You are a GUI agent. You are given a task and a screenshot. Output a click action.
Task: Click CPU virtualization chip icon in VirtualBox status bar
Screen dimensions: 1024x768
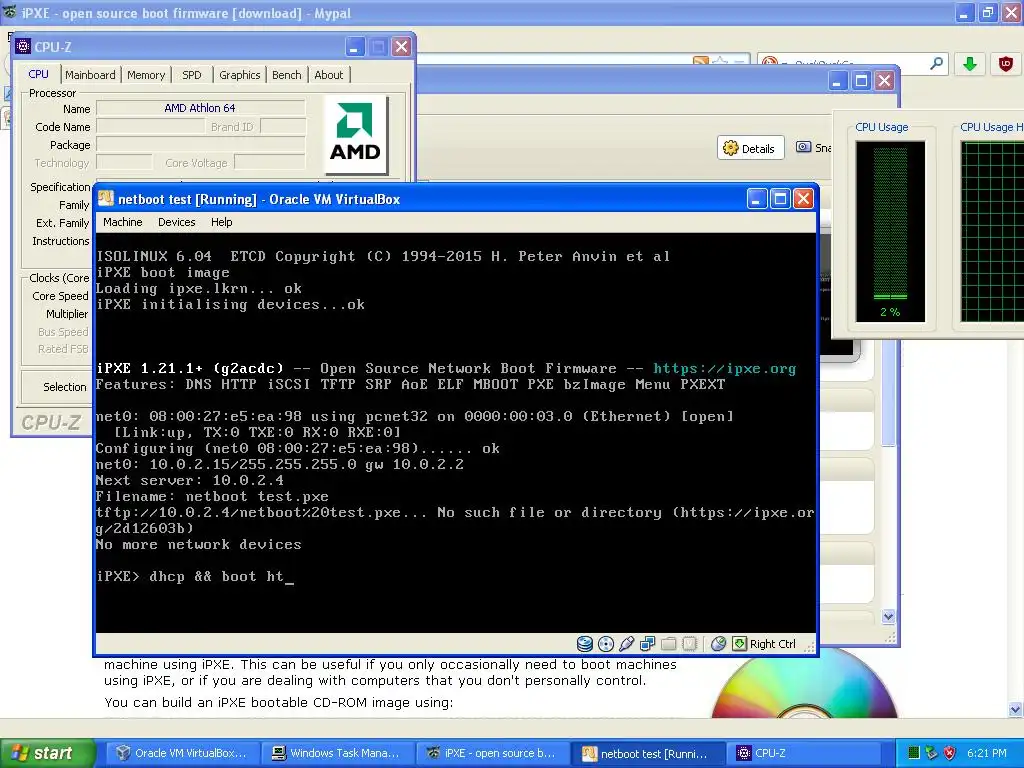690,644
